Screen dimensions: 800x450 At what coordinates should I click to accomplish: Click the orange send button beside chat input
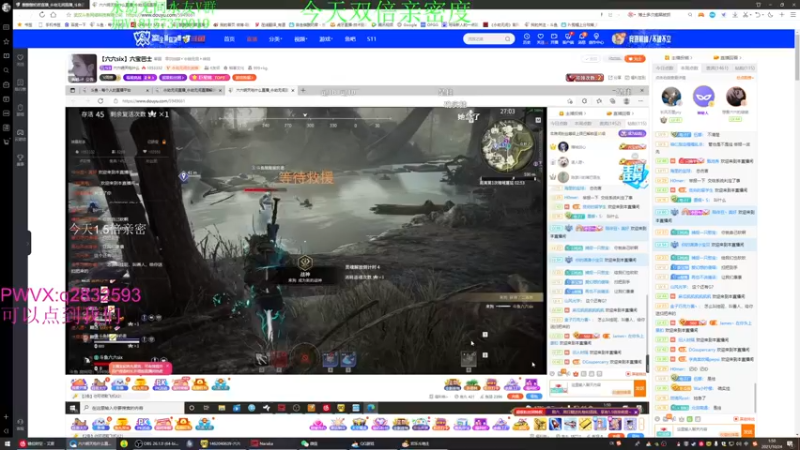pos(748,432)
